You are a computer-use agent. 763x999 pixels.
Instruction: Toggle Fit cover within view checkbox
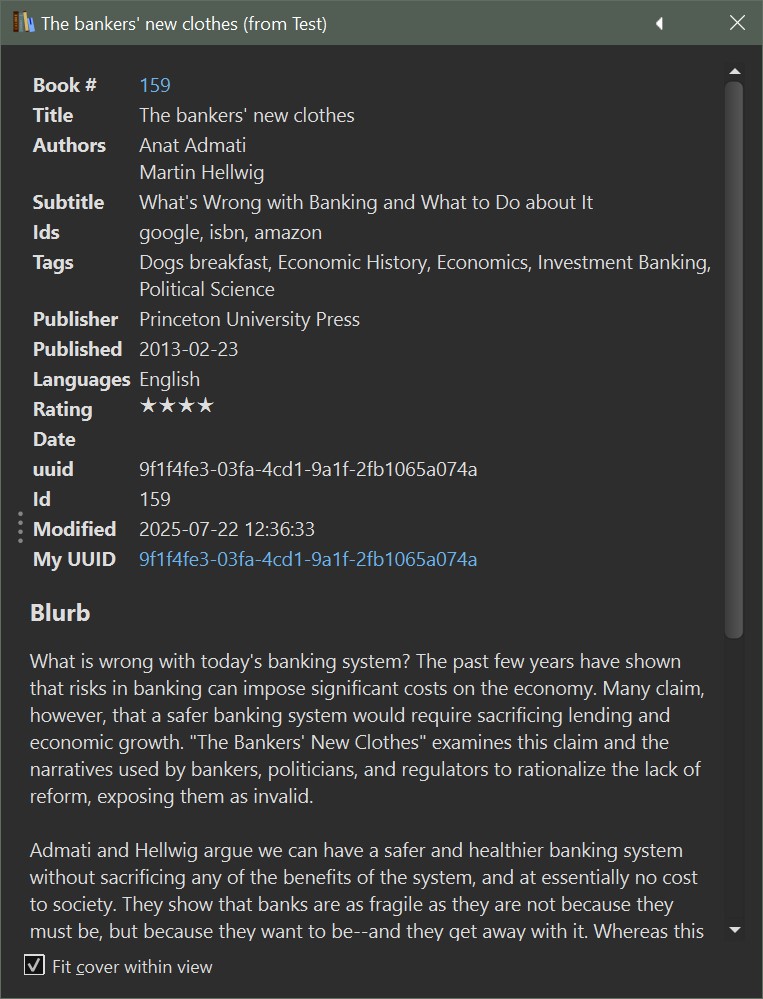click(x=35, y=965)
